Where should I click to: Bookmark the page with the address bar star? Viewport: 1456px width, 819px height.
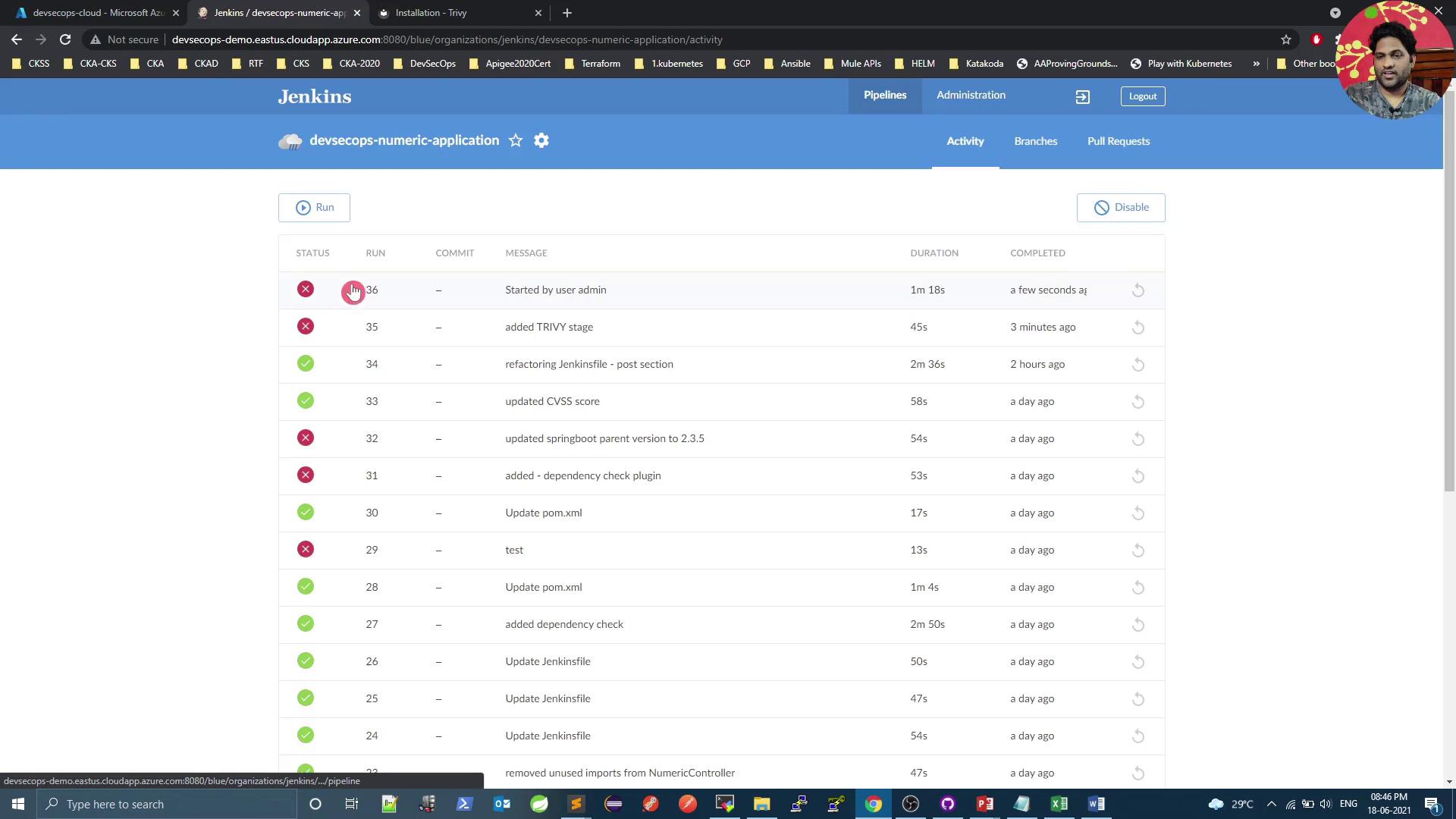point(1286,39)
